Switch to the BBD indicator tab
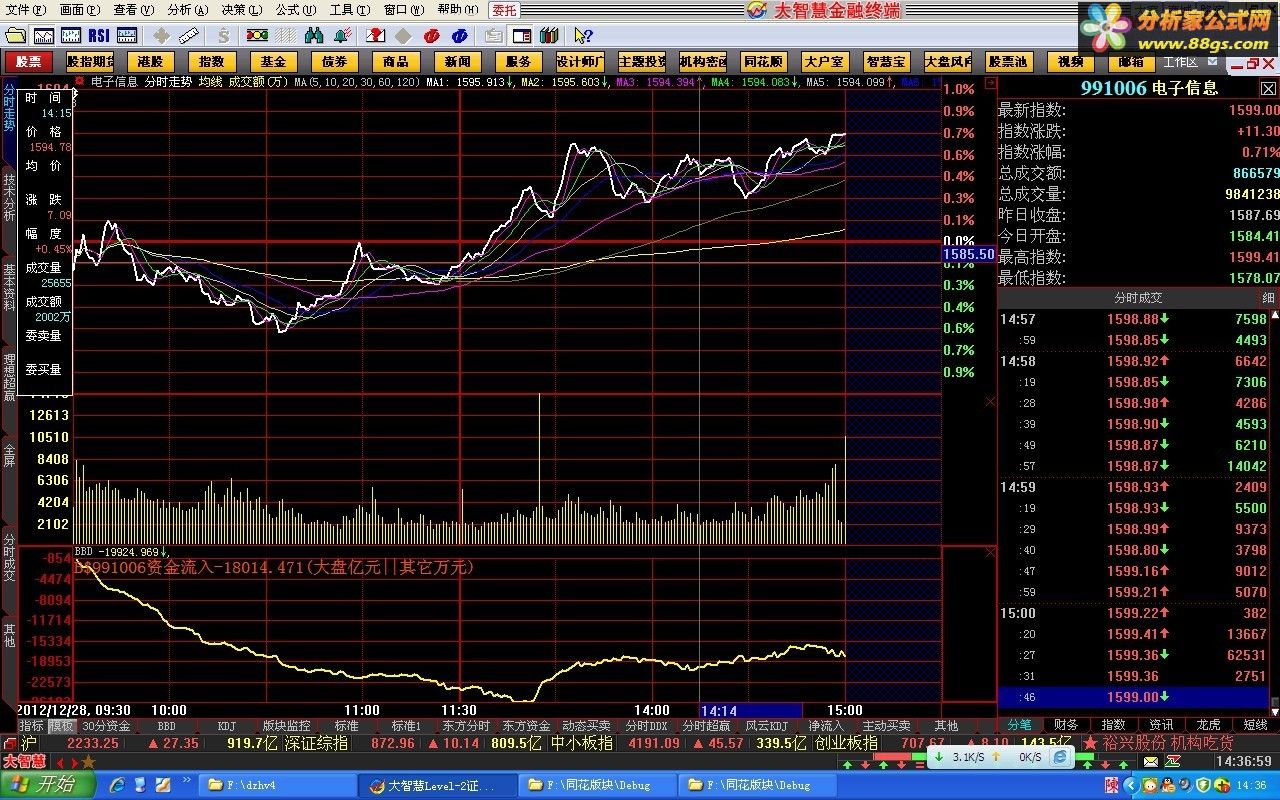 click(x=166, y=726)
